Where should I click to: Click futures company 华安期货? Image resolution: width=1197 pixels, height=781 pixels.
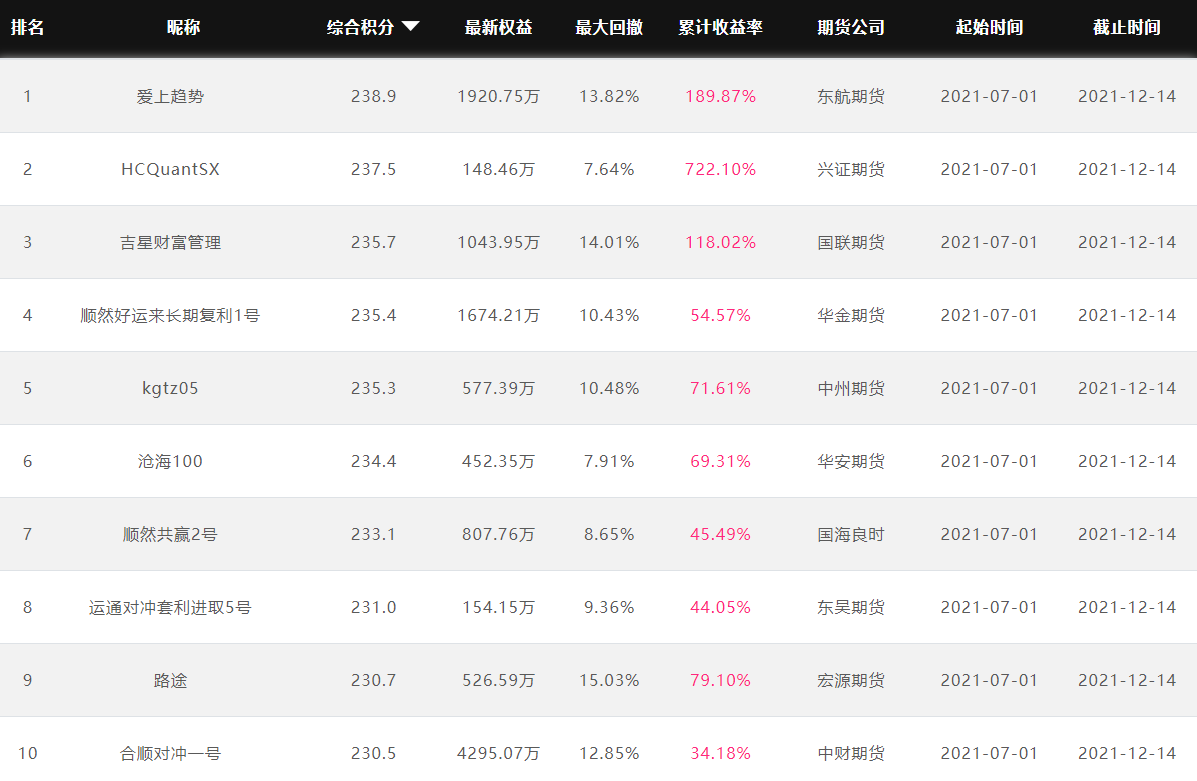click(851, 461)
